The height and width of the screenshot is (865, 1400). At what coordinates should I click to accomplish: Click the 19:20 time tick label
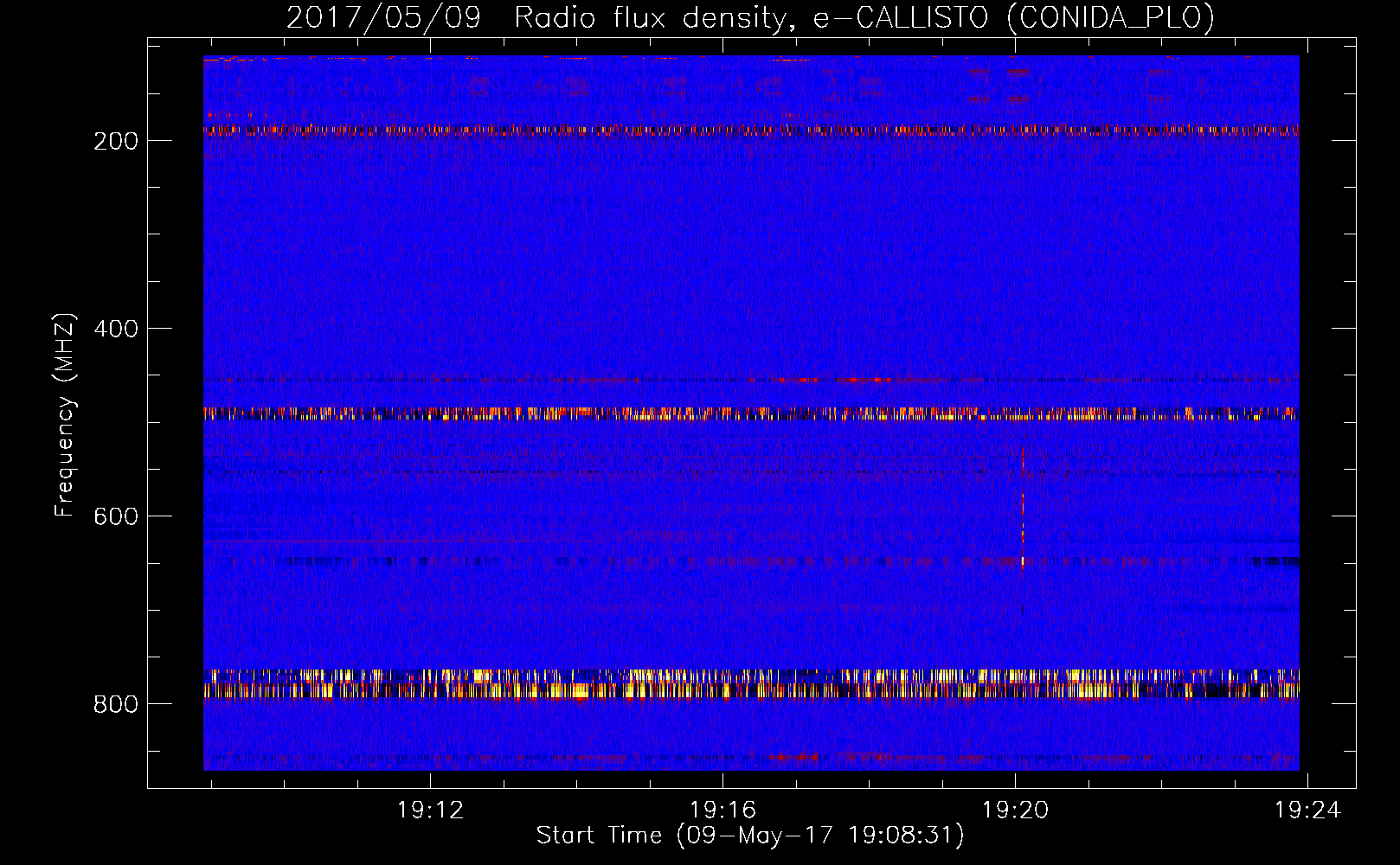[1015, 810]
